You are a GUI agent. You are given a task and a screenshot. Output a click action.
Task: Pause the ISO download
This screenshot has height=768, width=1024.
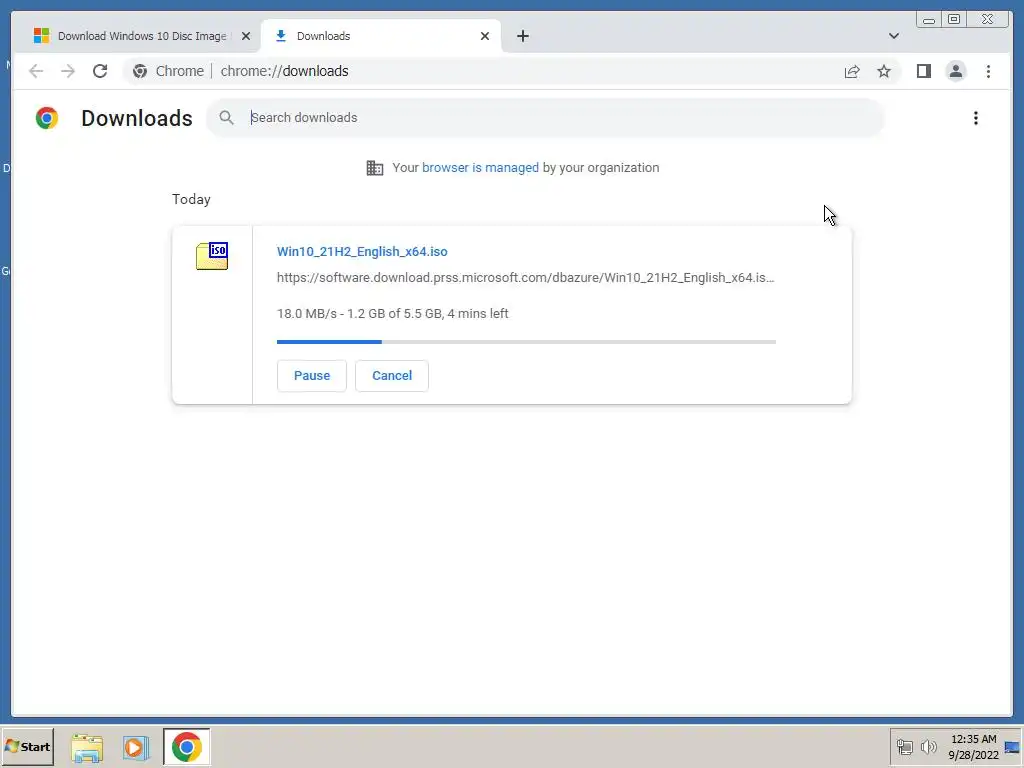pyautogui.click(x=312, y=376)
